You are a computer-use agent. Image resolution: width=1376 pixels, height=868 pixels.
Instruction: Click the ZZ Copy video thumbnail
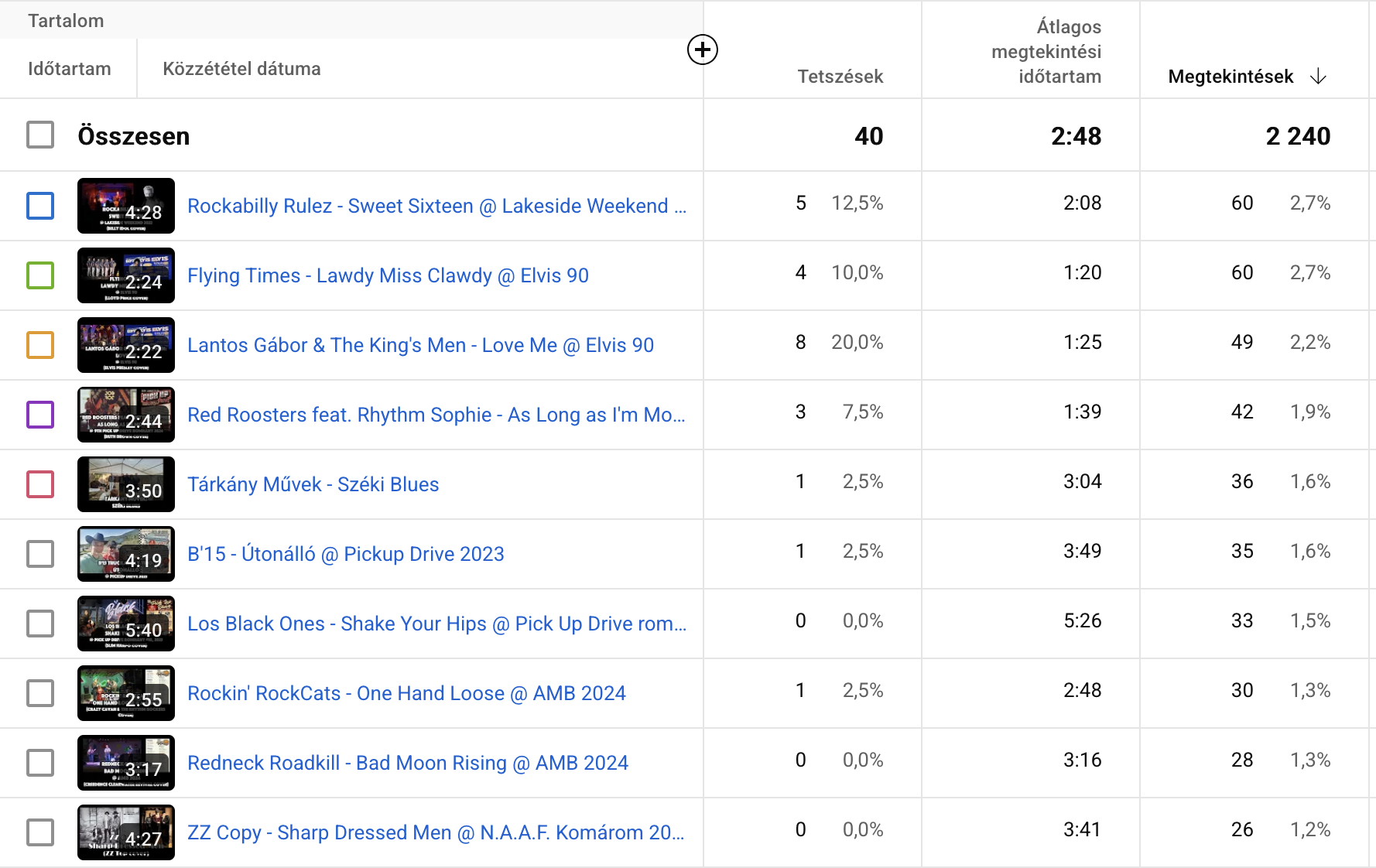click(x=126, y=832)
